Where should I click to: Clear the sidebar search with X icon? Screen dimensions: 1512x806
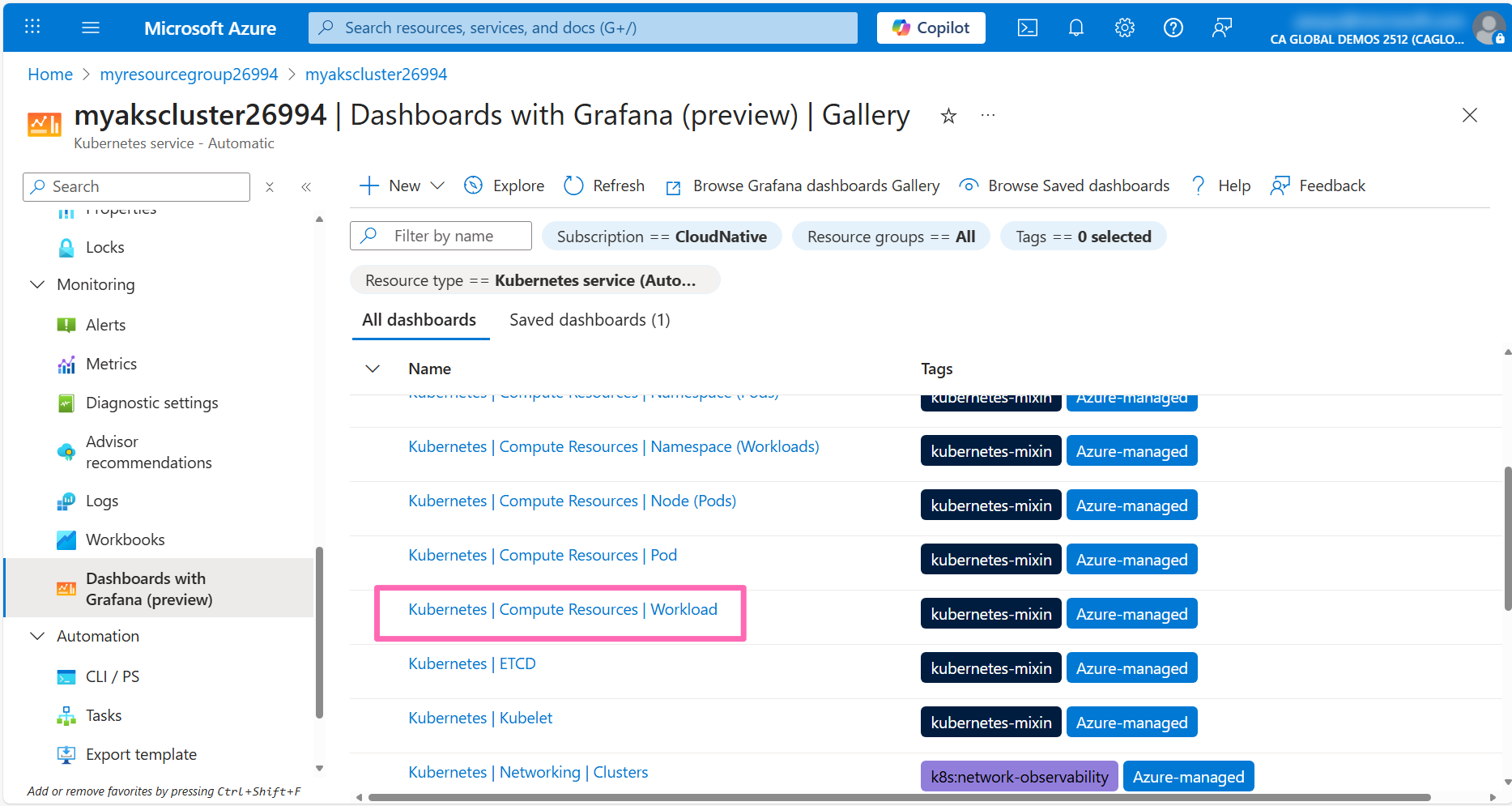point(270,187)
